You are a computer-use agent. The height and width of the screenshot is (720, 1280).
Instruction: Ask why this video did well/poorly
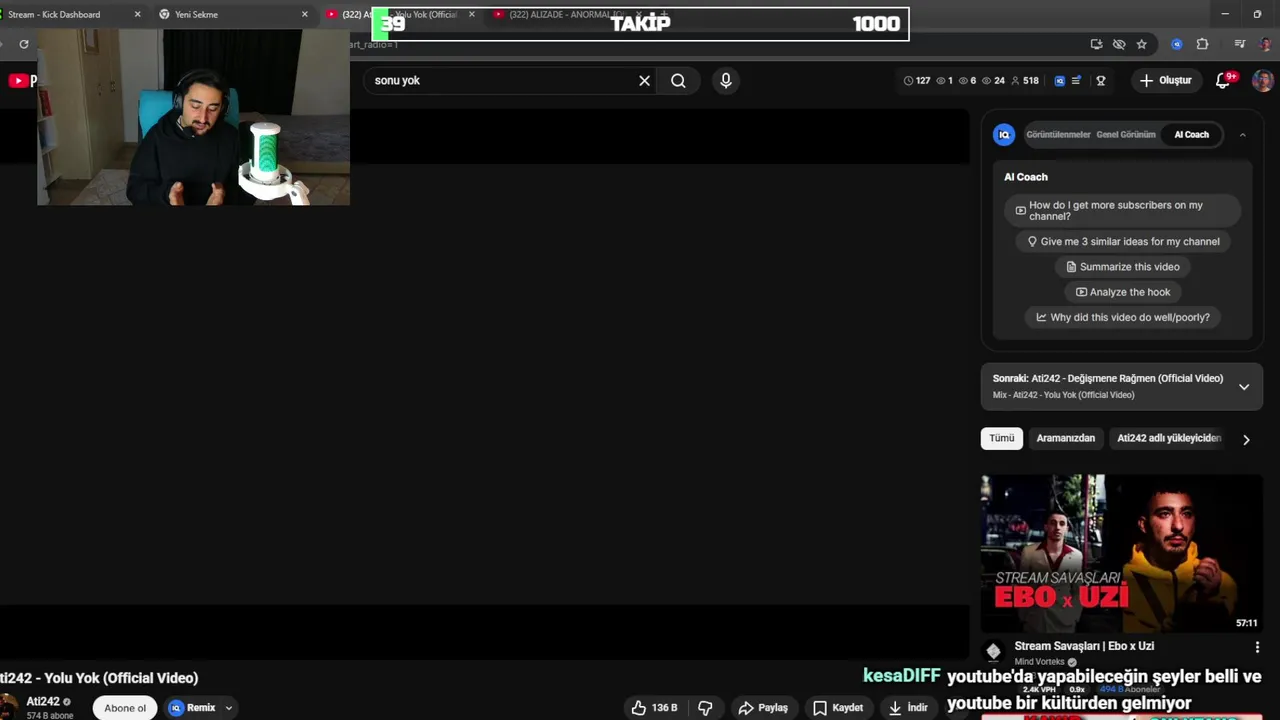tap(1122, 317)
